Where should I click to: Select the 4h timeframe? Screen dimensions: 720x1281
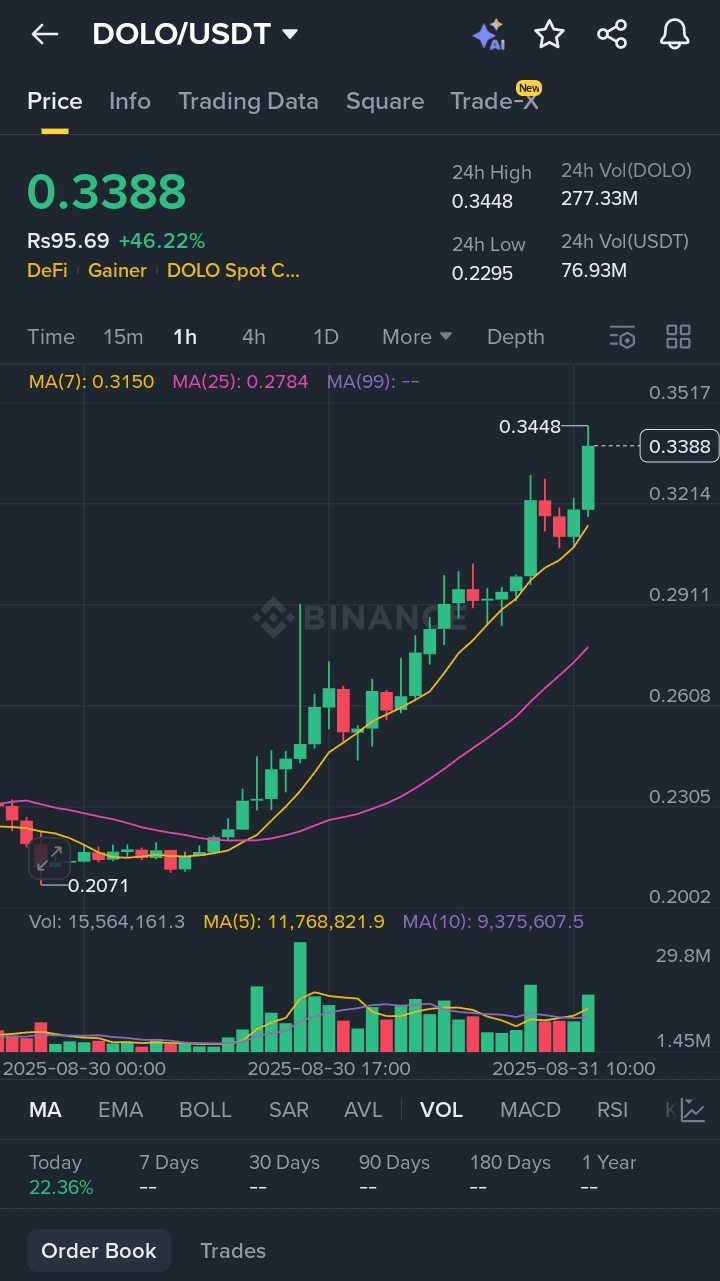(x=254, y=337)
